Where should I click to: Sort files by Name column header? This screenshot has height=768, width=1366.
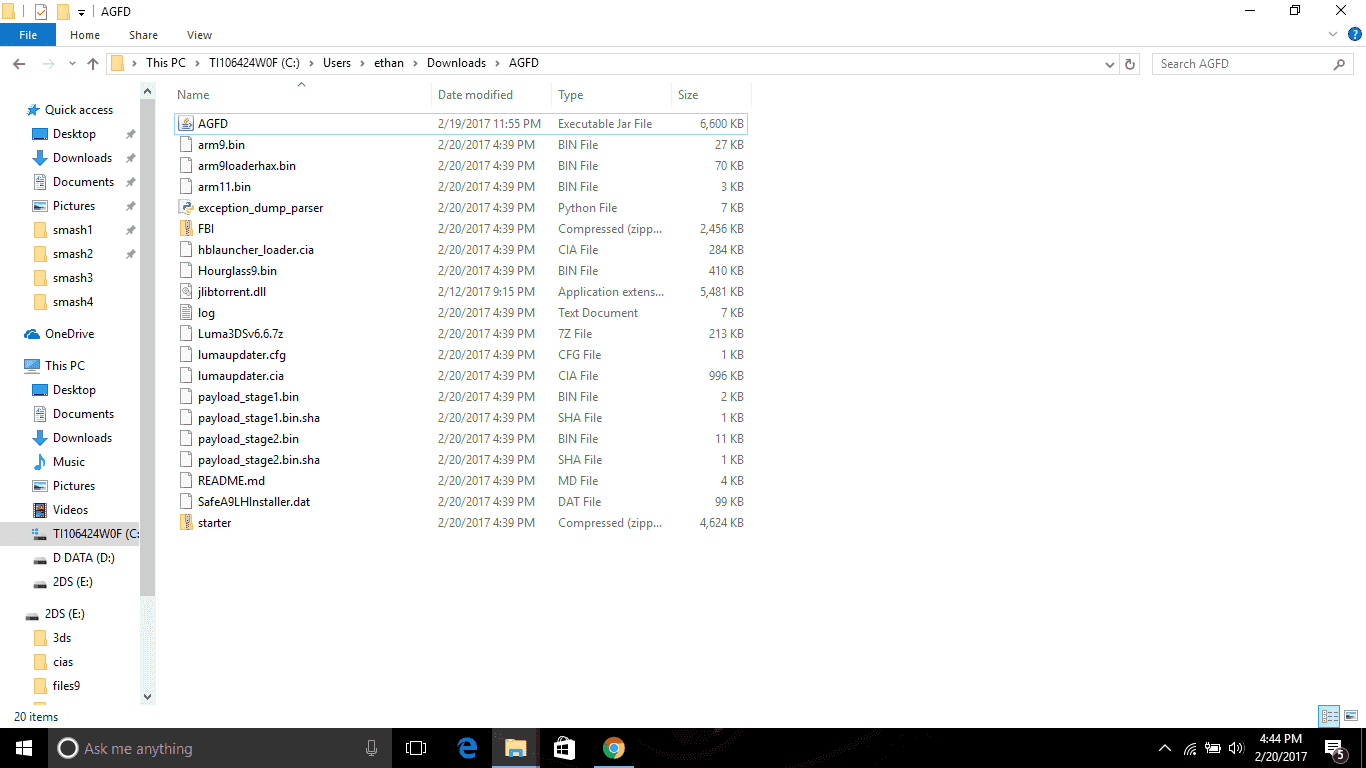[x=302, y=95]
